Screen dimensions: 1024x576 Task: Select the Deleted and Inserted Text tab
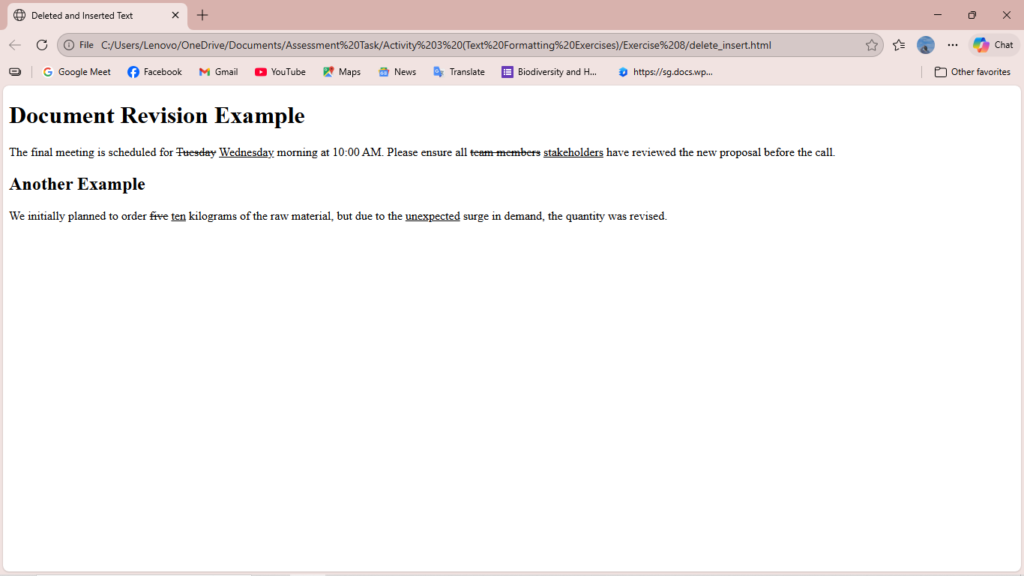[90, 15]
